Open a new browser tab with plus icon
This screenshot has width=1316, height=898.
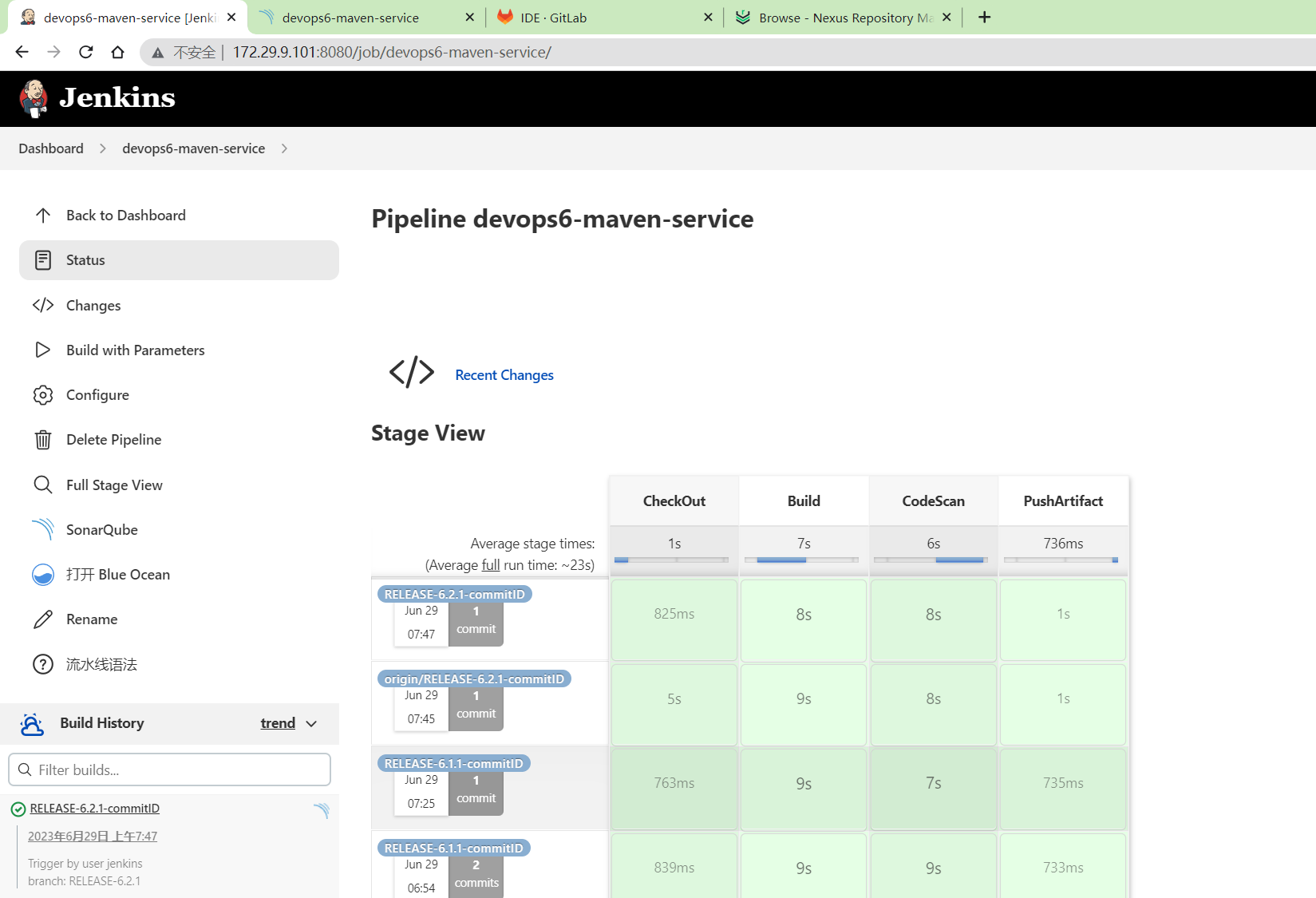pos(984,18)
